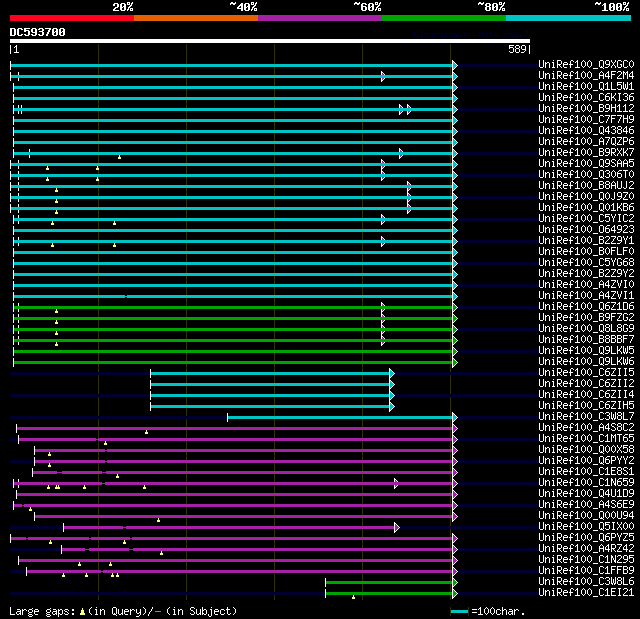Click the UniRef100_C7F7H9 label

[x=586, y=120]
